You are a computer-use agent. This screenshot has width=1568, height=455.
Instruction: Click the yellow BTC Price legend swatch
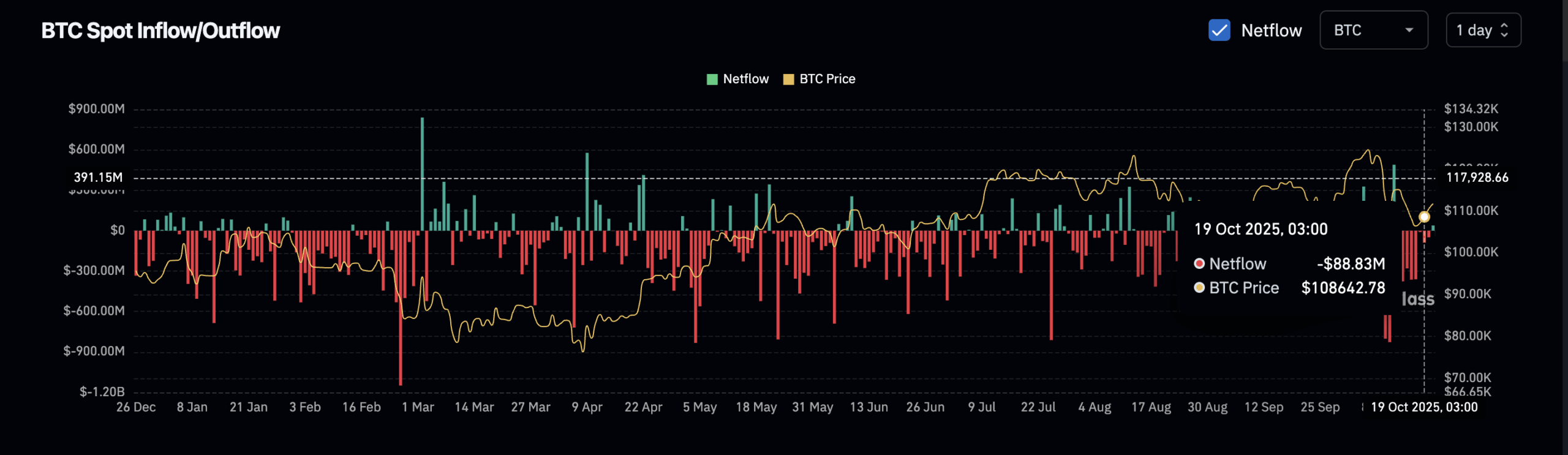pyautogui.click(x=788, y=79)
